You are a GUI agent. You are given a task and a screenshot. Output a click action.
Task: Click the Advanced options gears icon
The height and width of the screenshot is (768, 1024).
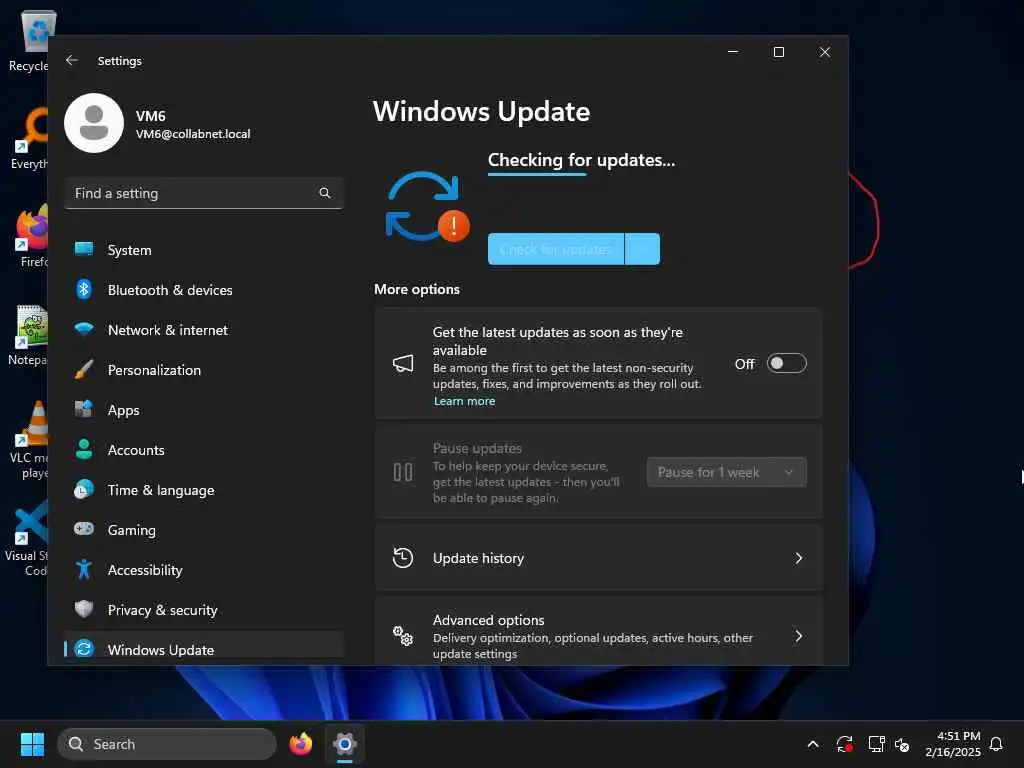[x=403, y=635]
